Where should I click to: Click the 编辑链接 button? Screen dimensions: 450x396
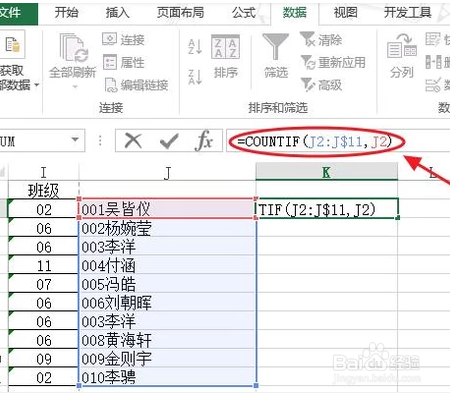pos(136,85)
